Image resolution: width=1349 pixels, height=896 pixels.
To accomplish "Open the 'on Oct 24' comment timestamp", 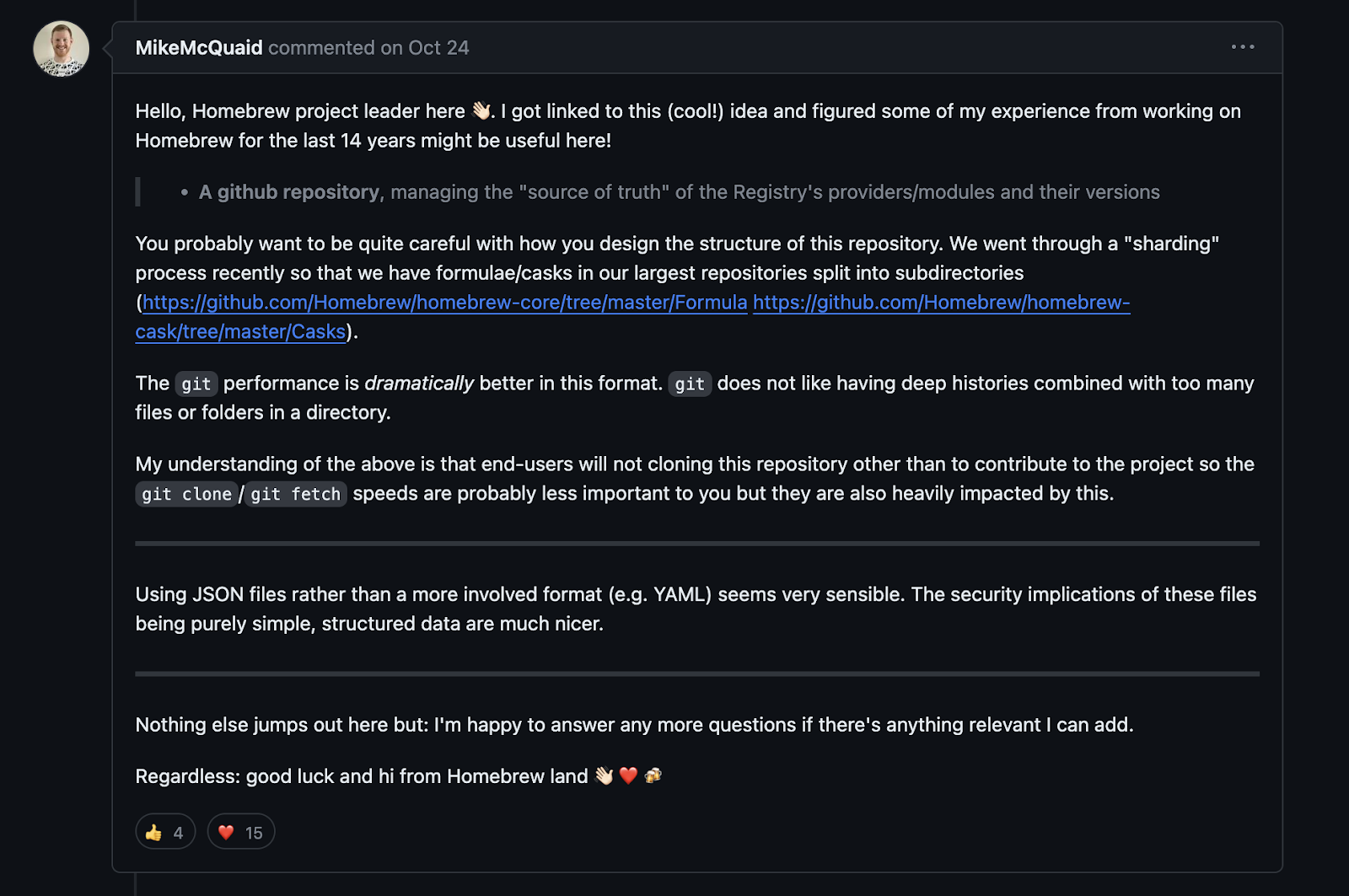I will point(425,48).
